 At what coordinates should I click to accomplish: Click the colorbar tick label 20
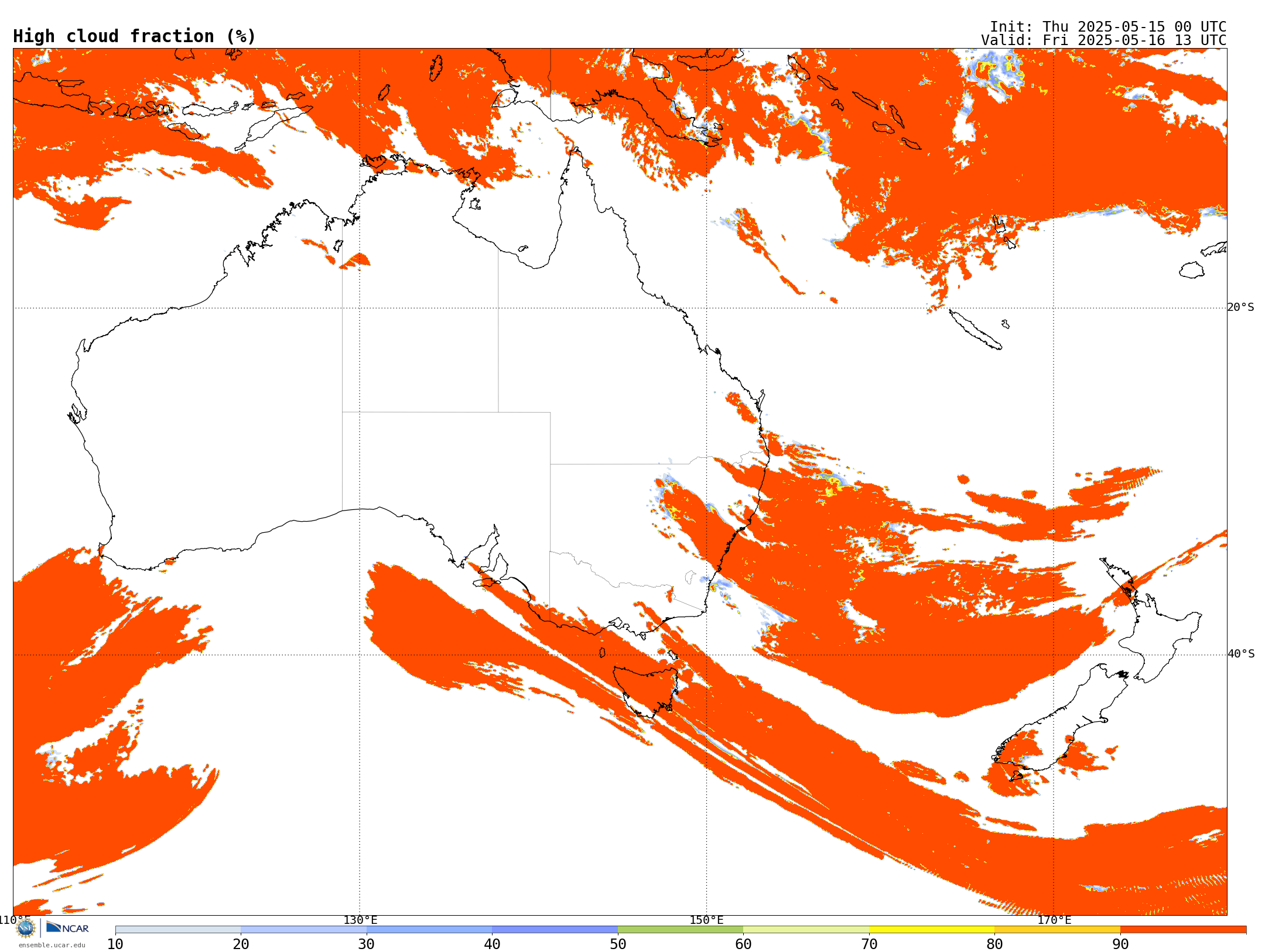click(x=241, y=944)
